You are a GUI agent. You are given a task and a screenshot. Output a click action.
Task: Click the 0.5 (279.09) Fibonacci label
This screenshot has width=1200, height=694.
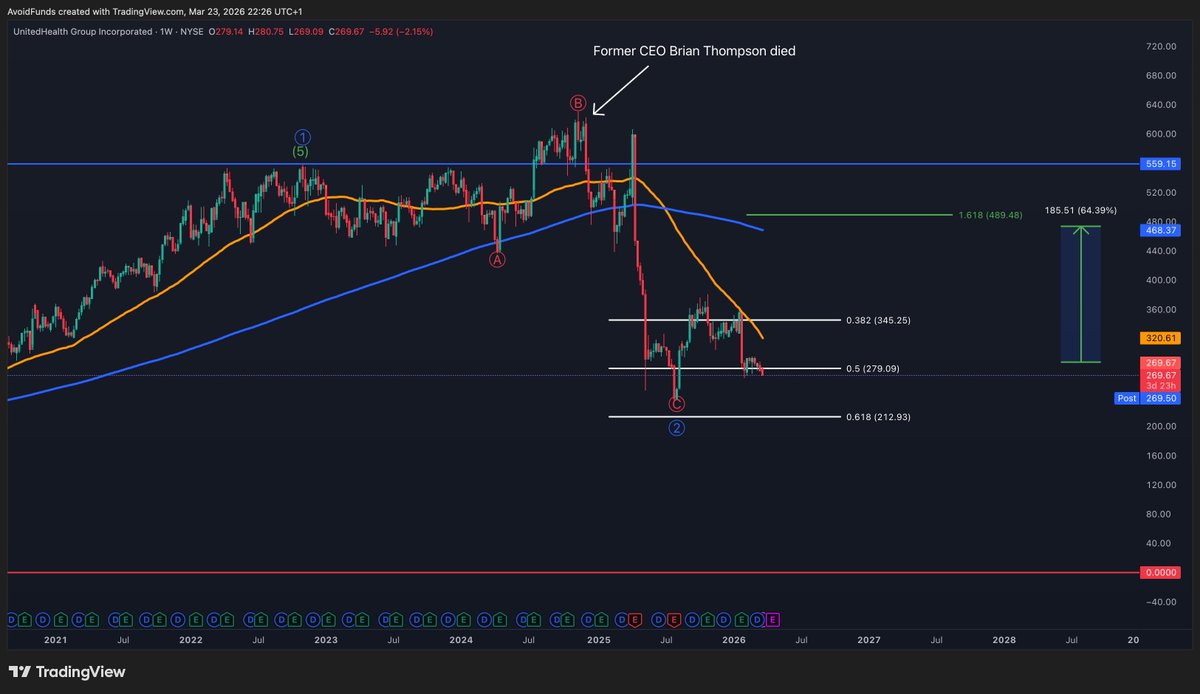tap(873, 368)
